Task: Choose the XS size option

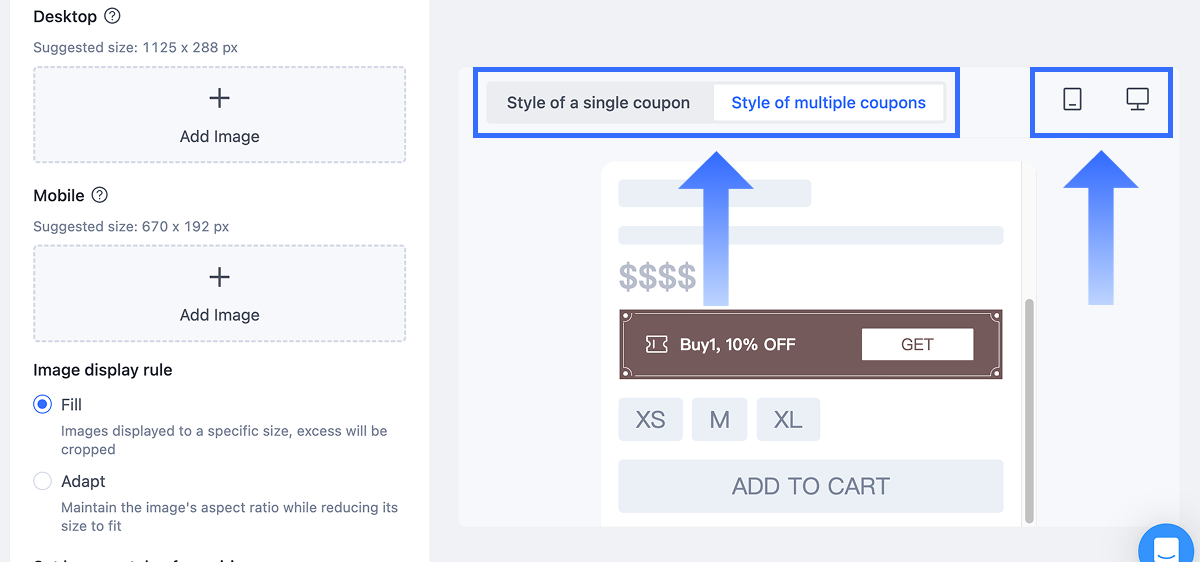Action: [x=650, y=420]
